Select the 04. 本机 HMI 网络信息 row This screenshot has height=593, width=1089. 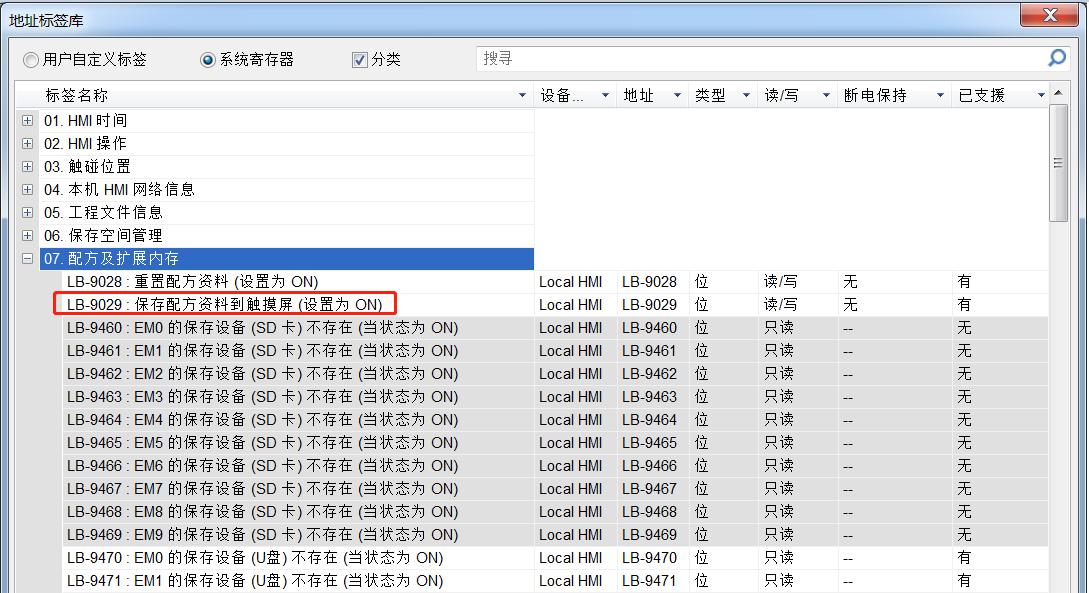tap(287, 190)
